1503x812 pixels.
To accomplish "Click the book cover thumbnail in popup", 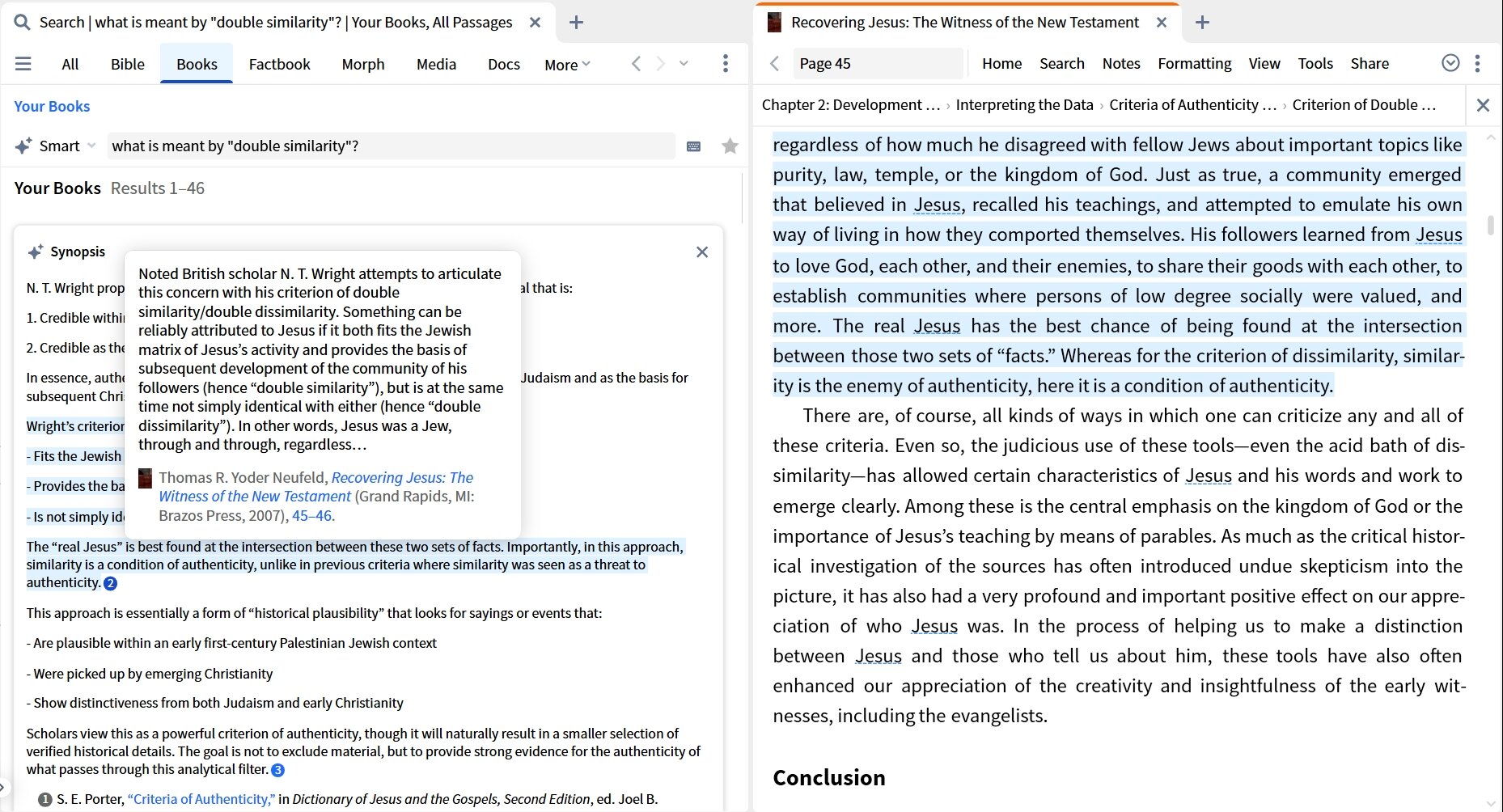I will click(145, 478).
